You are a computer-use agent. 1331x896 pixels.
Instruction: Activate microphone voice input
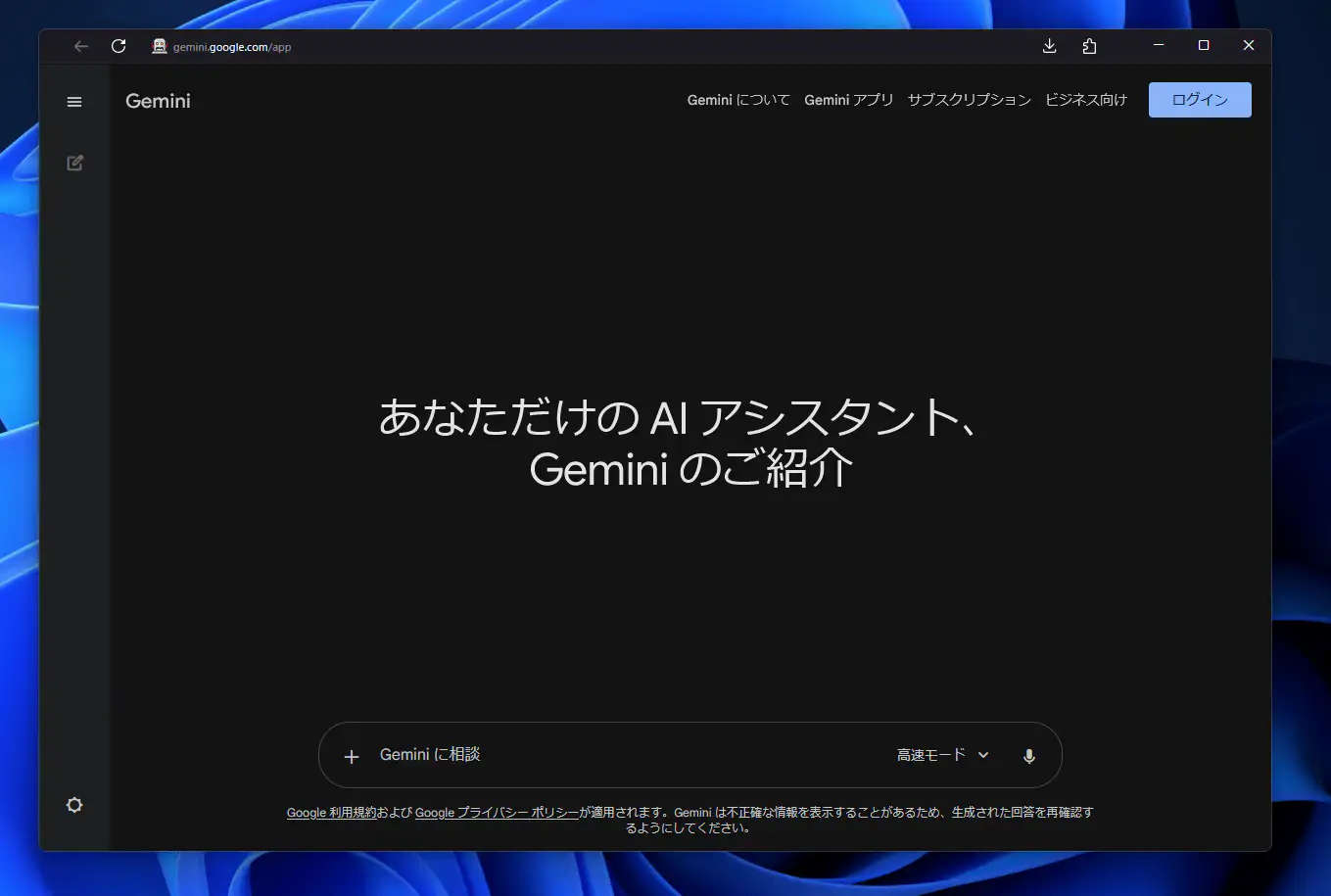coord(1028,756)
